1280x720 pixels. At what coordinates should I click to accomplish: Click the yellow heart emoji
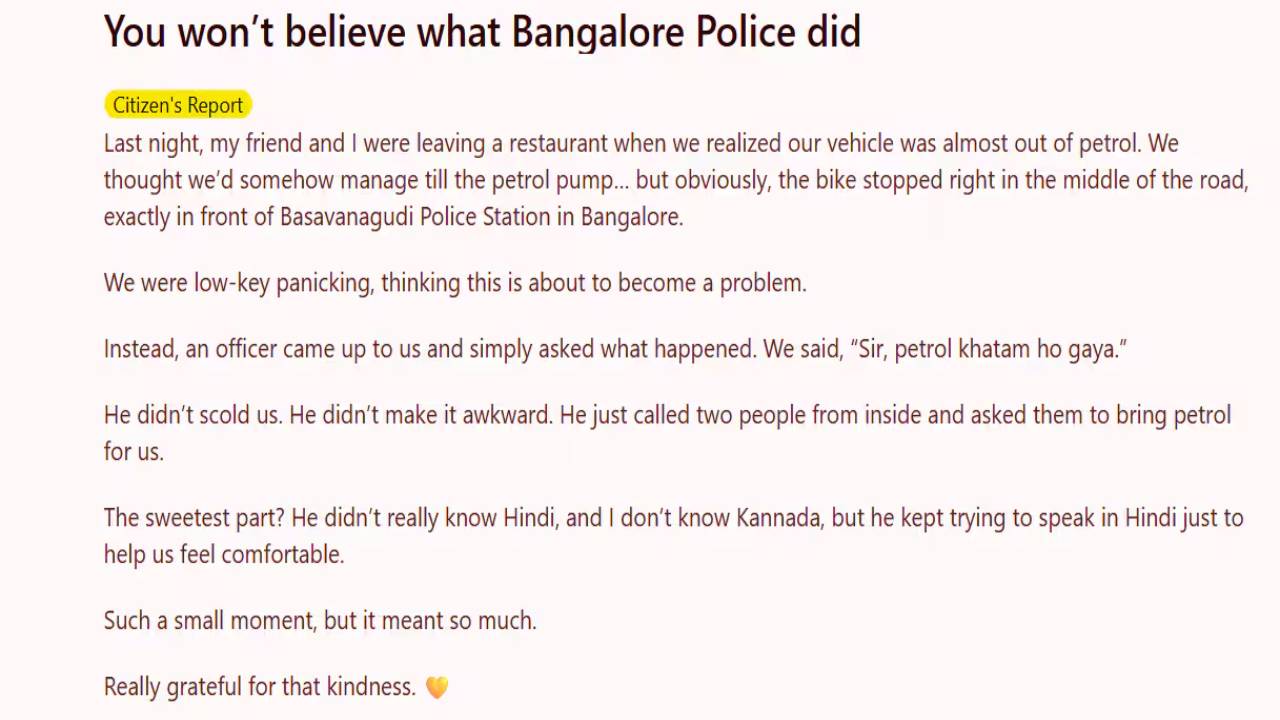tap(437, 687)
